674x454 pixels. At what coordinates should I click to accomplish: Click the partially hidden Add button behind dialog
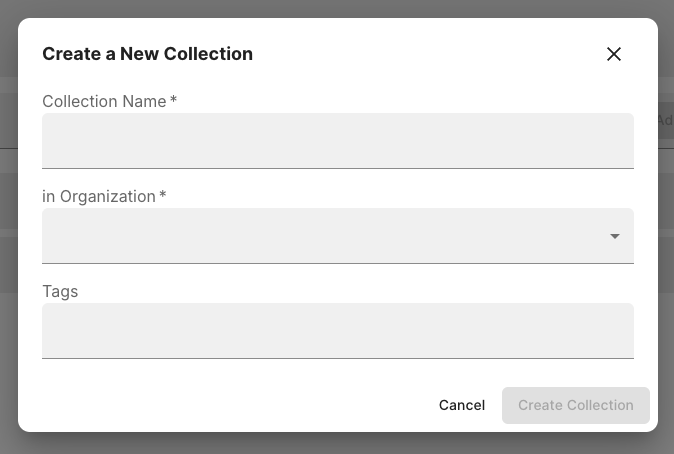665,120
